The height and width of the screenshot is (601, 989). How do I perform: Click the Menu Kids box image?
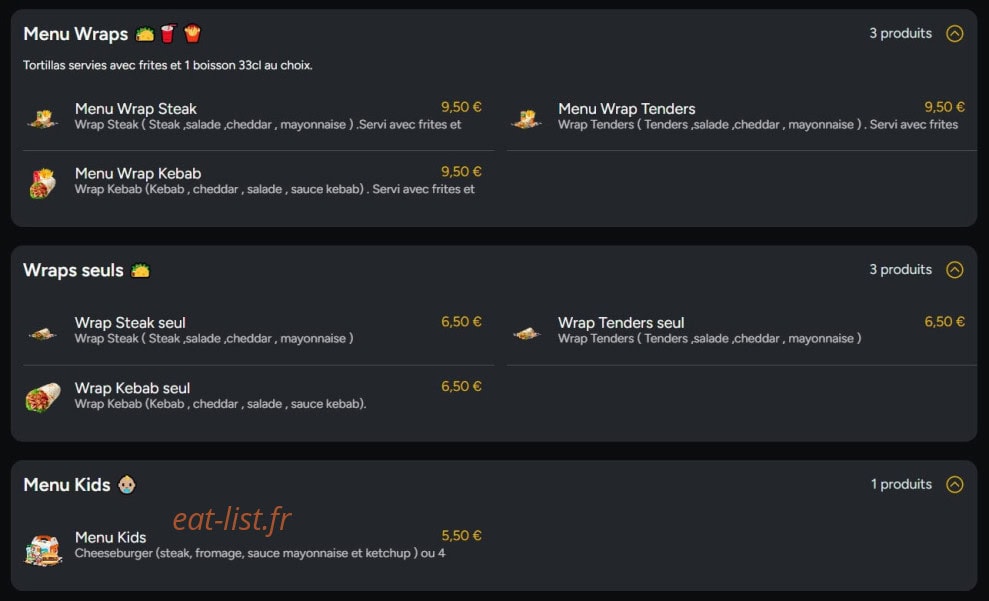pyautogui.click(x=43, y=549)
